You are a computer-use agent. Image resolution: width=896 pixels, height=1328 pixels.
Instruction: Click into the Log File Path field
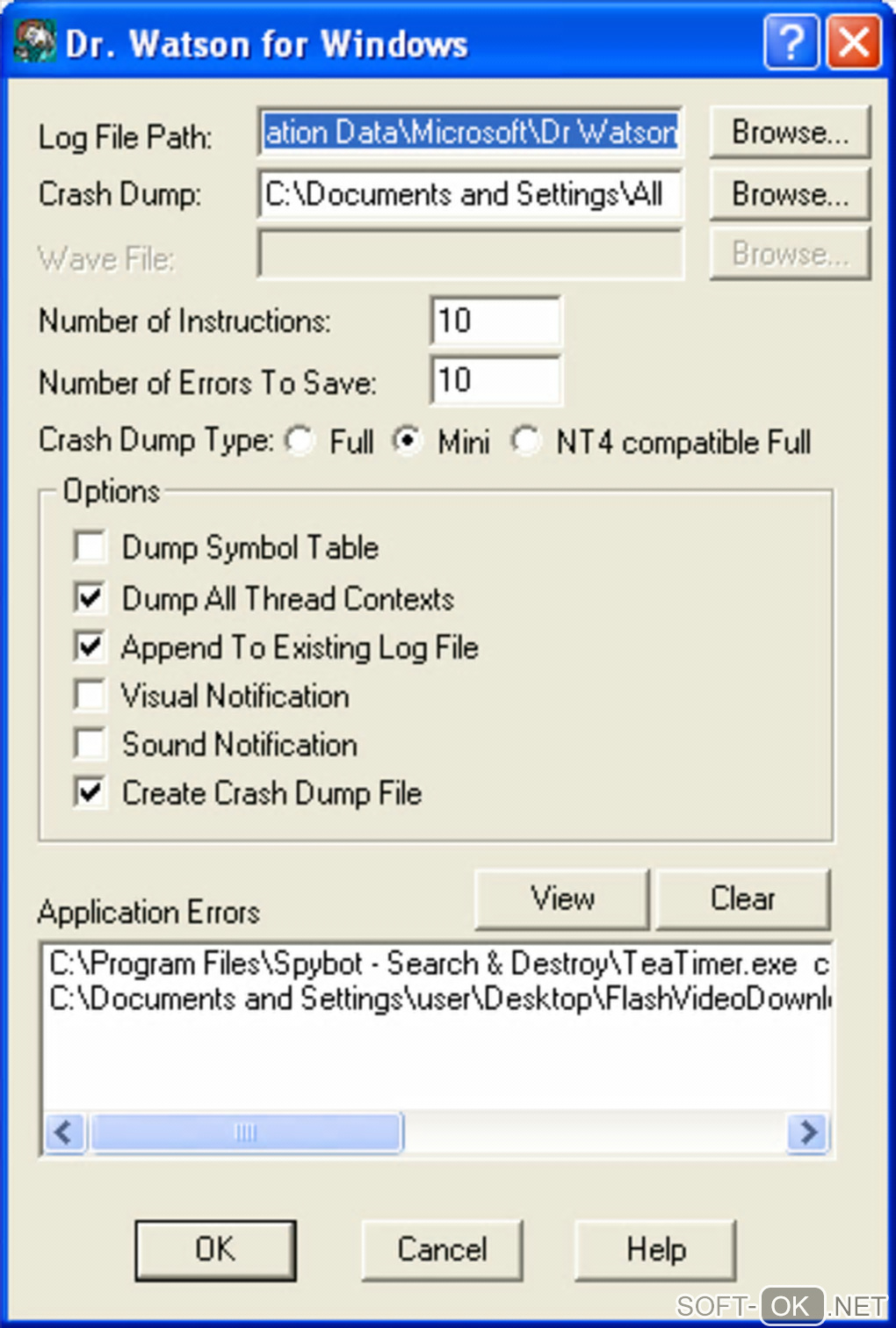point(470,132)
